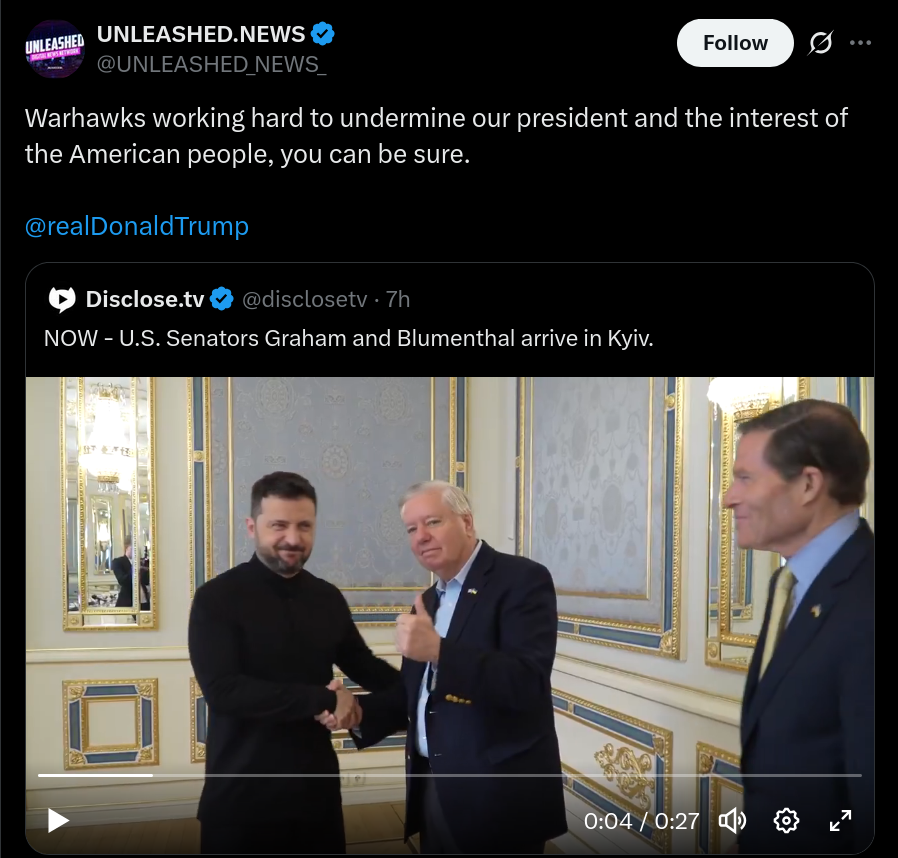The width and height of the screenshot is (898, 858).
Task: Click the @UNLEASHED_NEWS_ handle text
Action: pyautogui.click(x=211, y=64)
